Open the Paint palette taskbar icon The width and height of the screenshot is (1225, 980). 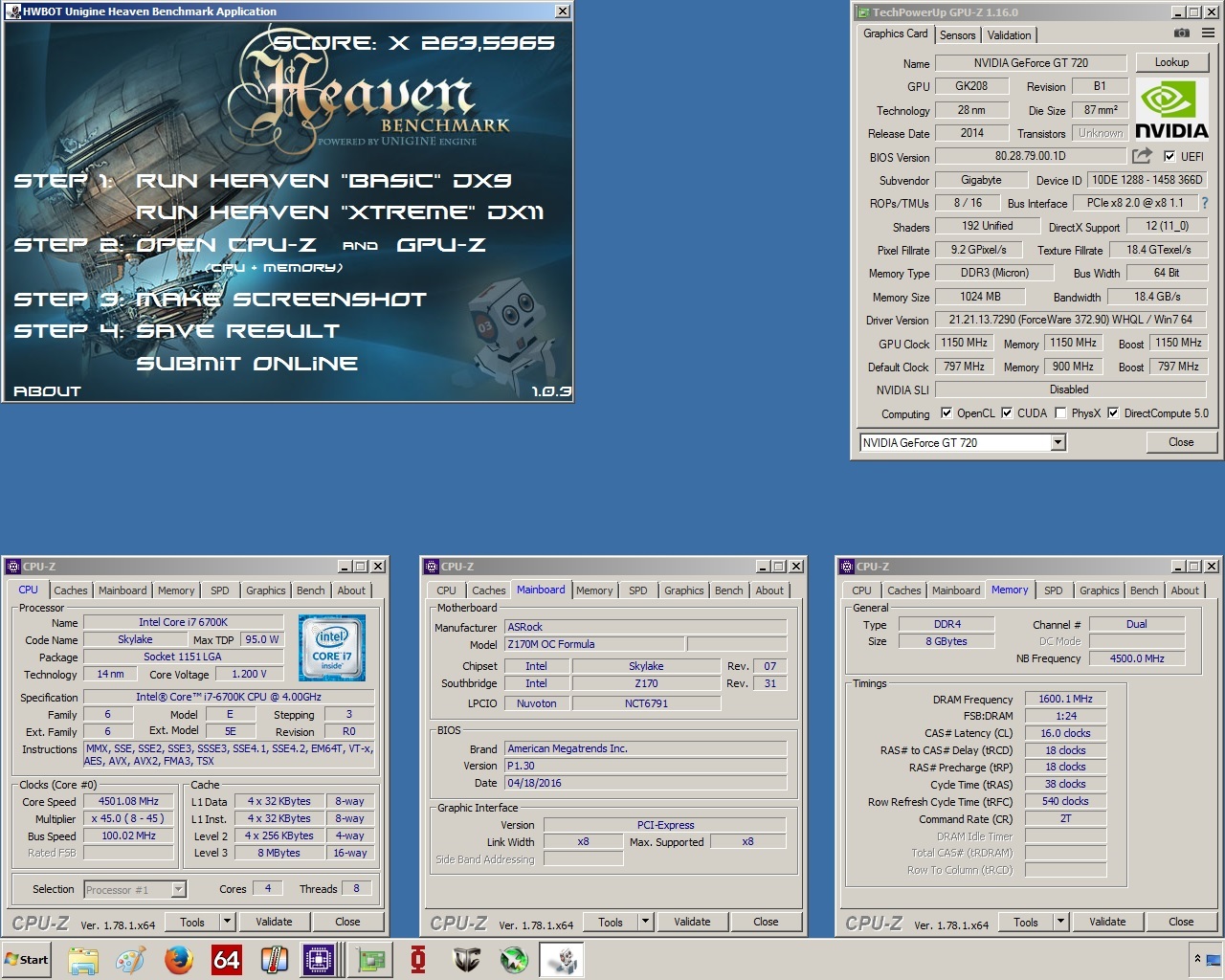(130, 960)
